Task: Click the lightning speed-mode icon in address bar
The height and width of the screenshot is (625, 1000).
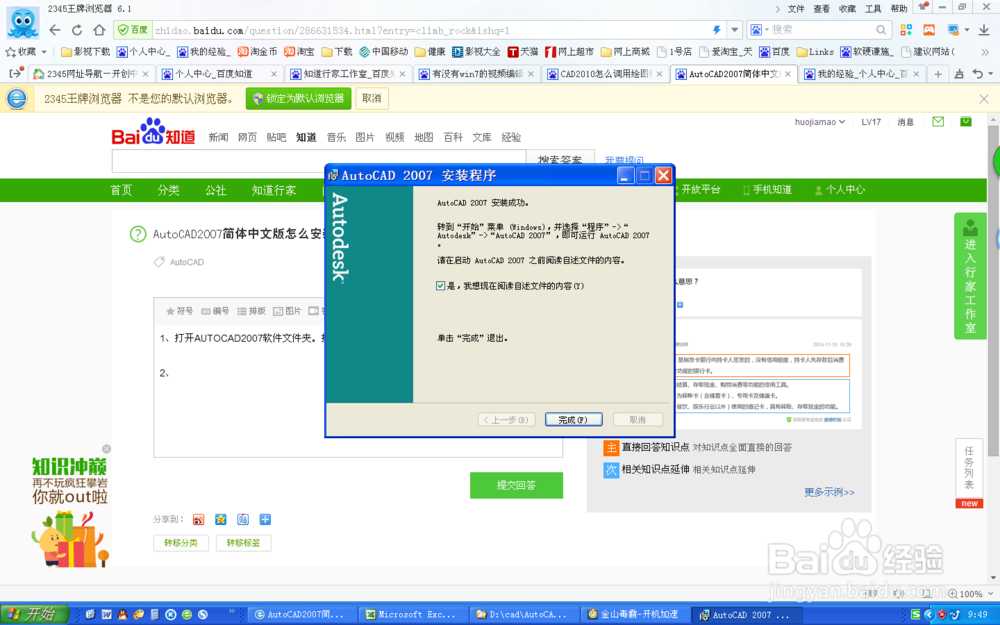Action: pyautogui.click(x=717, y=30)
